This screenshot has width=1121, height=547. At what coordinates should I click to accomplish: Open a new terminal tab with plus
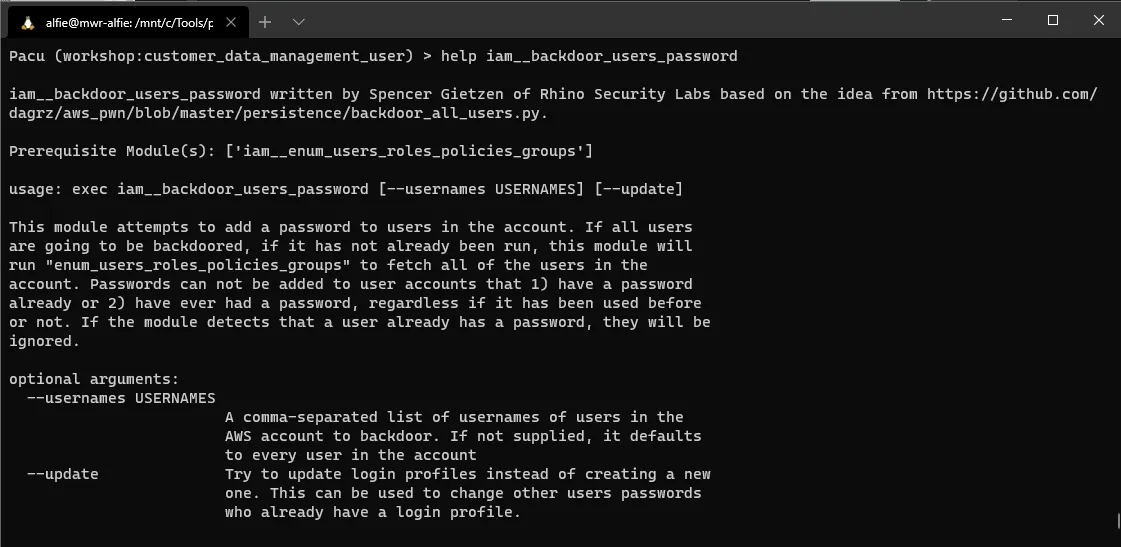tap(265, 22)
